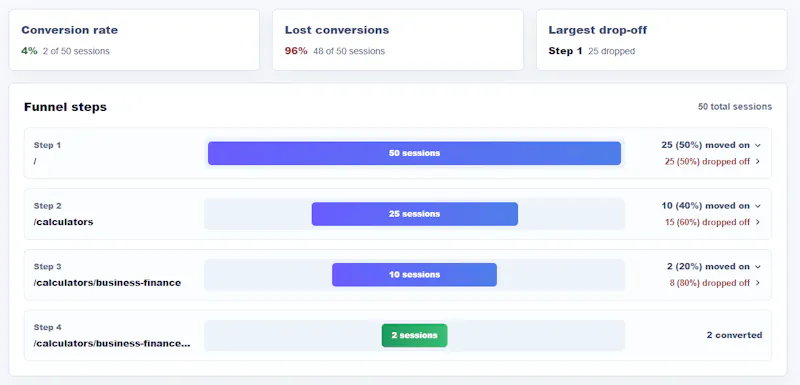This screenshot has height=385, width=800.
Task: Click 8 (80%) dropped off text
Action: coord(710,283)
